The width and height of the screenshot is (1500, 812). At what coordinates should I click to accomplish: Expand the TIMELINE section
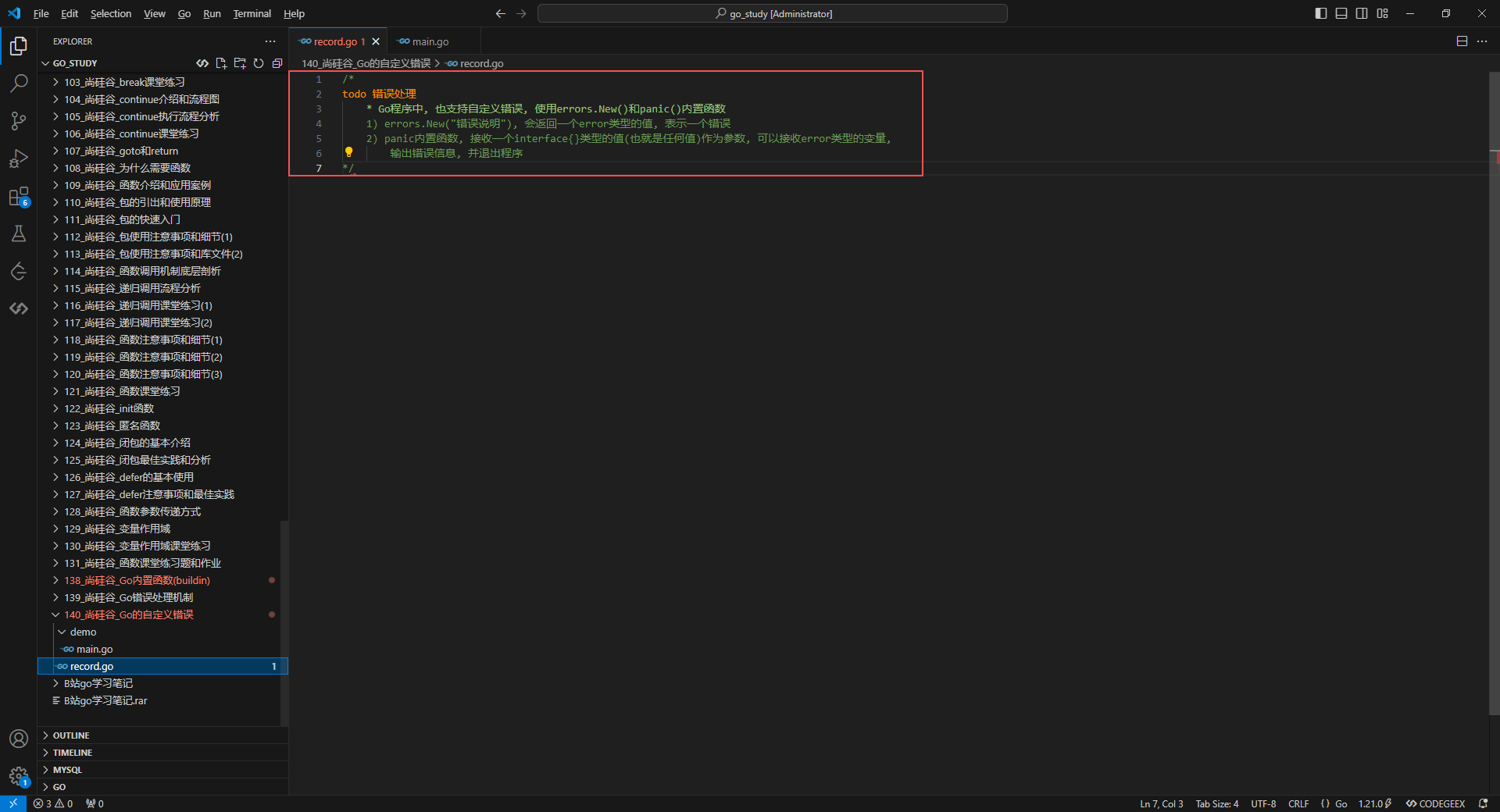click(x=163, y=753)
